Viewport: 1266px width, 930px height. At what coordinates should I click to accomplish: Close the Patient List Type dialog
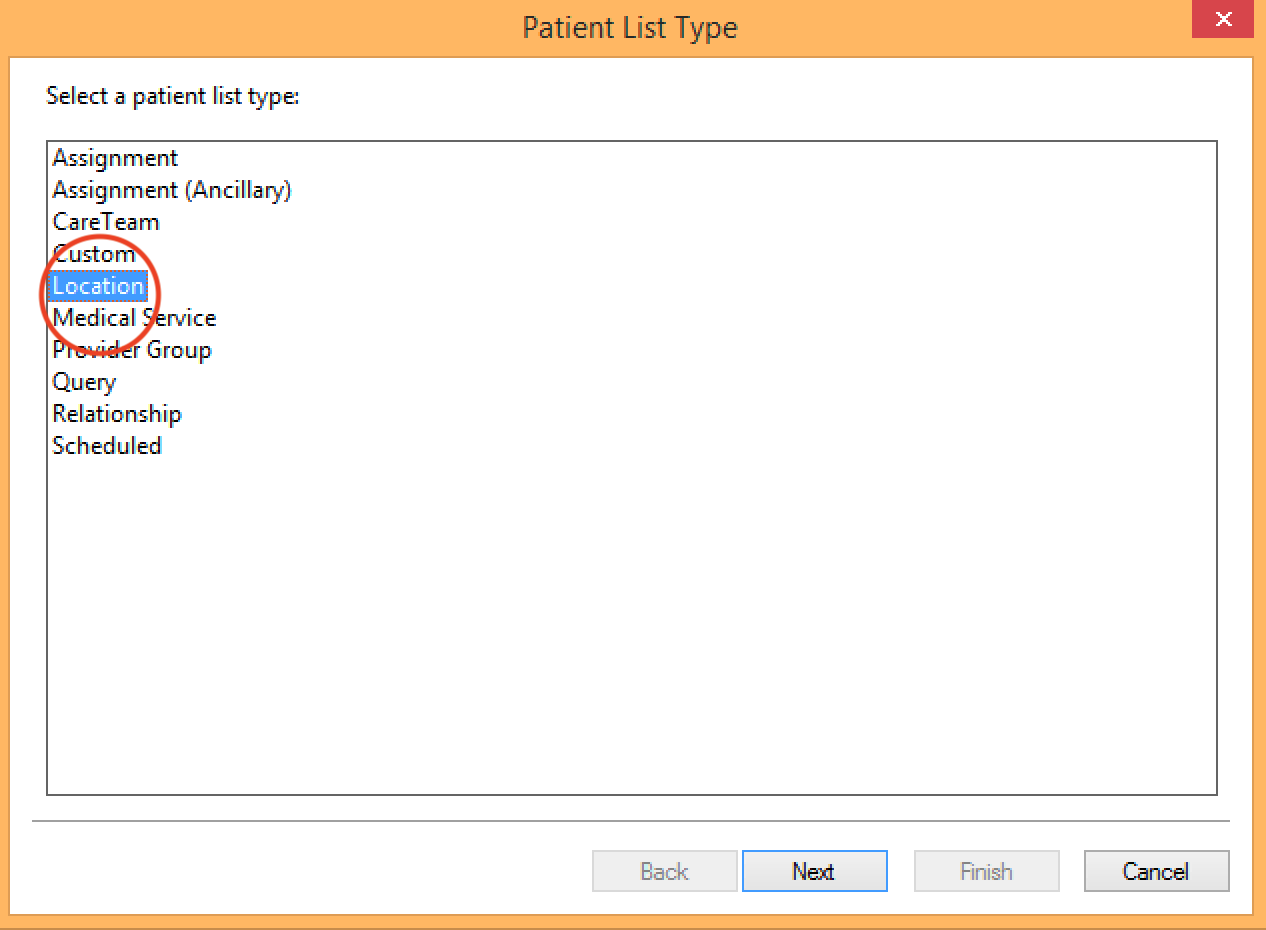point(1223,19)
